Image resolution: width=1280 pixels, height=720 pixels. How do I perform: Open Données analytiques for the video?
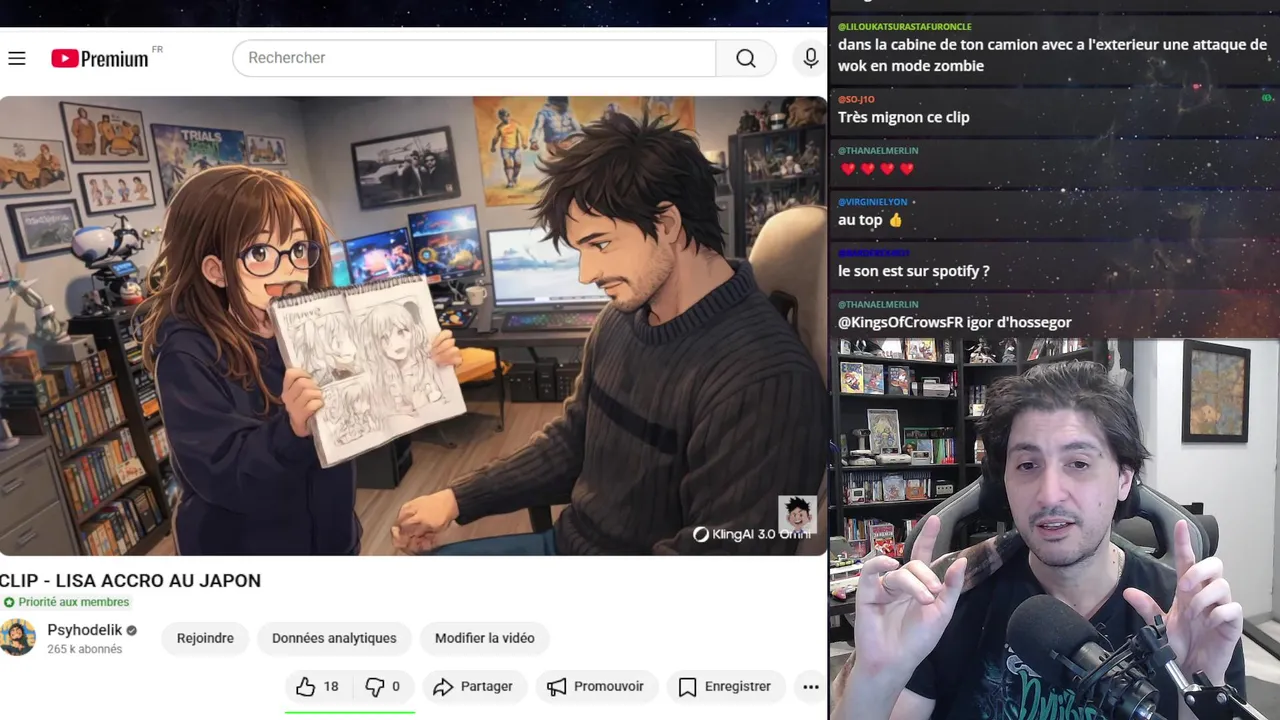point(334,638)
